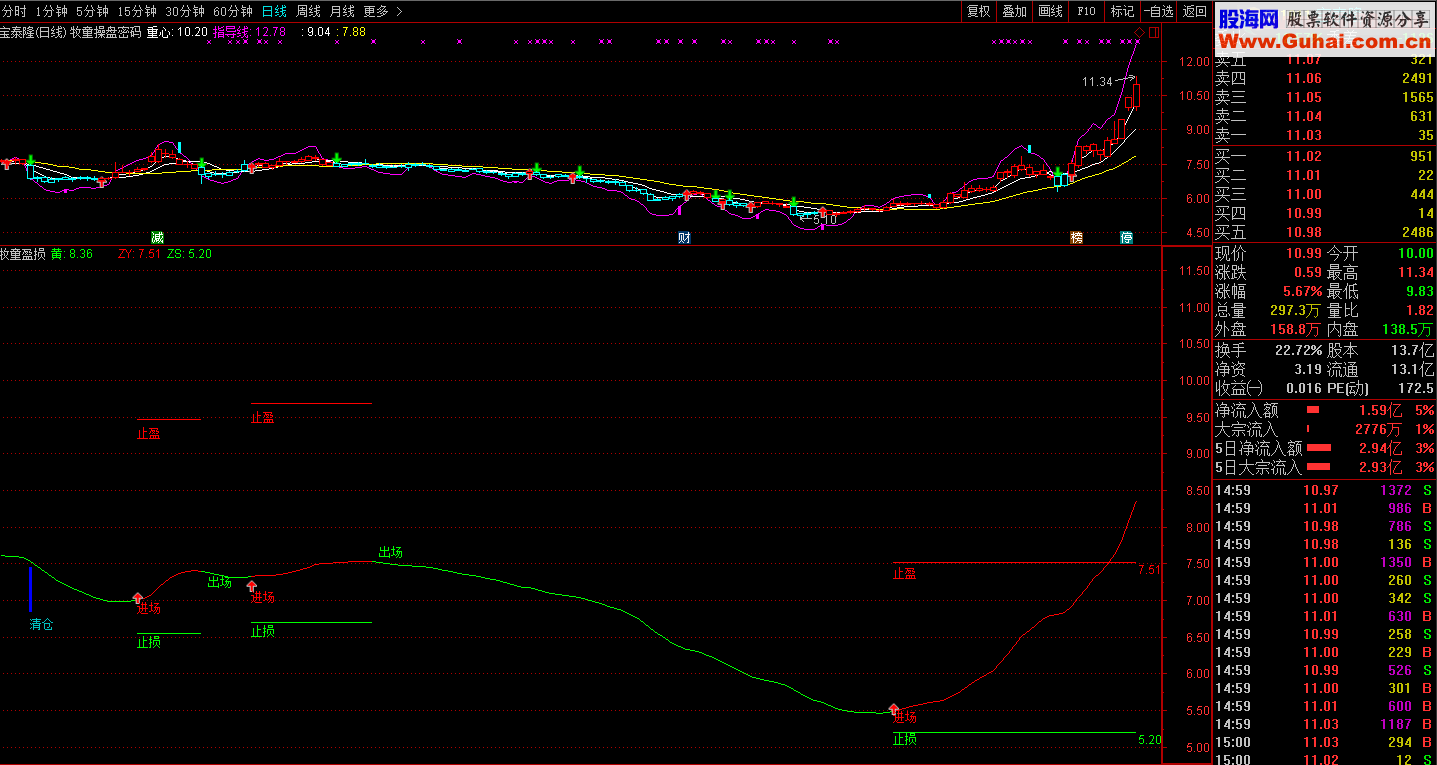Click the 指导线 value label

(250, 32)
